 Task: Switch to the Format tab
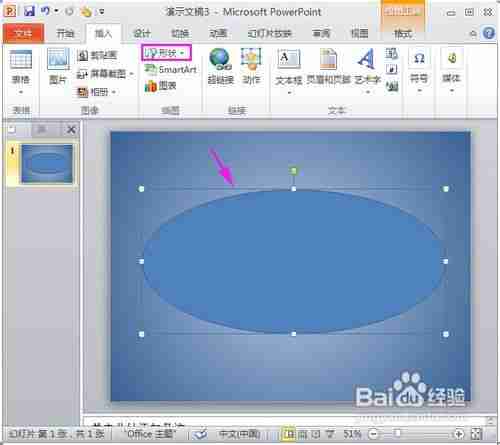[x=403, y=33]
